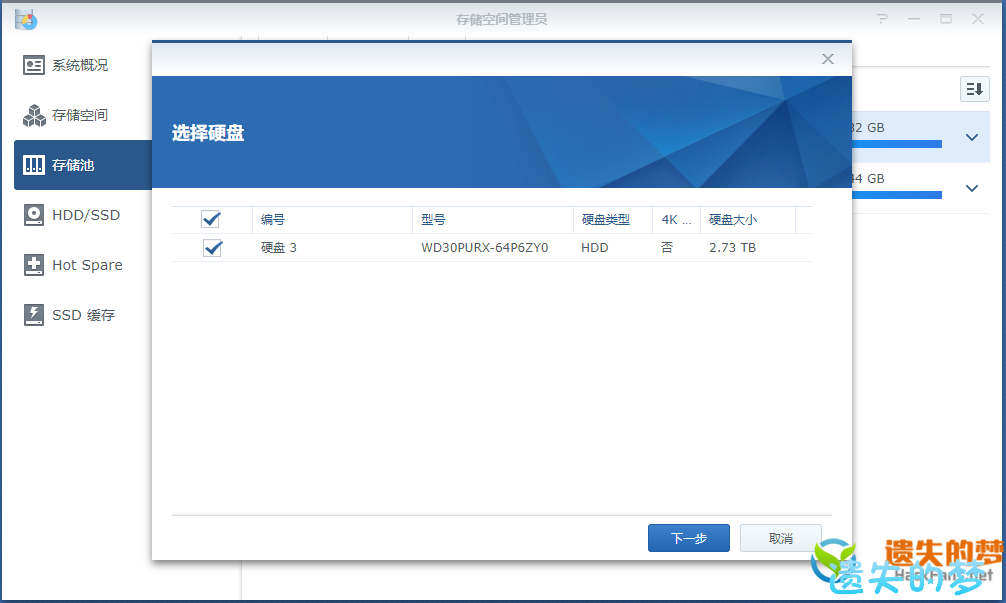Minimize the Storage Manager window
1006x603 pixels.
pyautogui.click(x=914, y=19)
